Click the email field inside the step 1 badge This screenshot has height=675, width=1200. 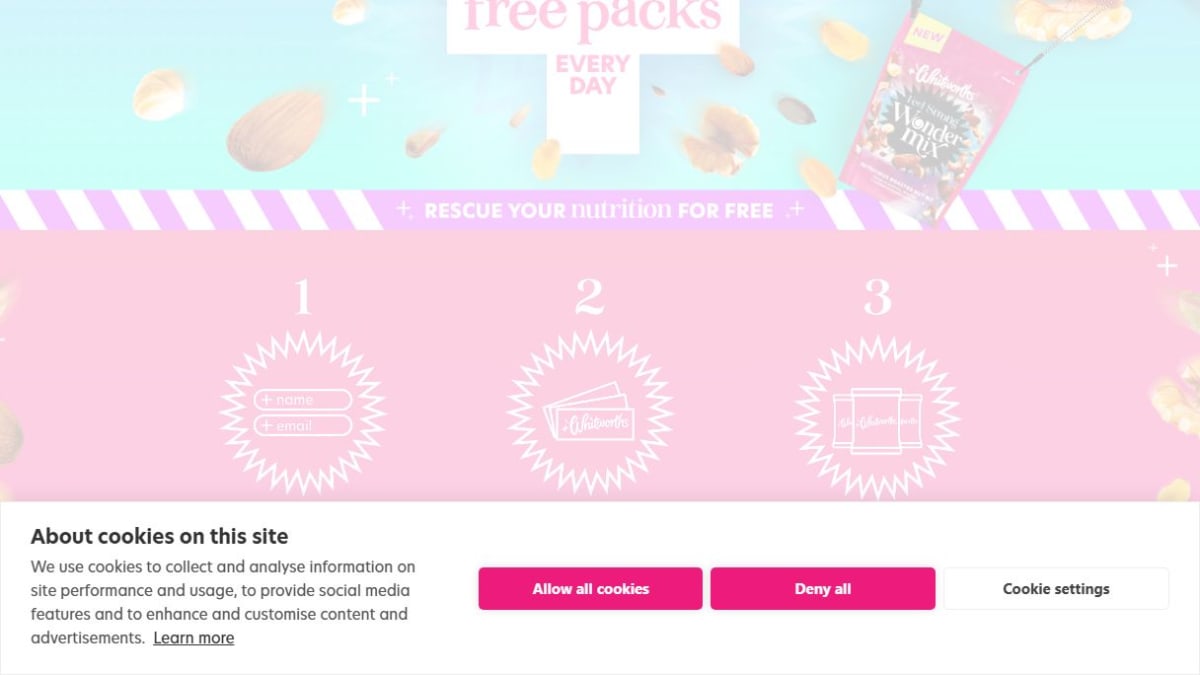(302, 426)
